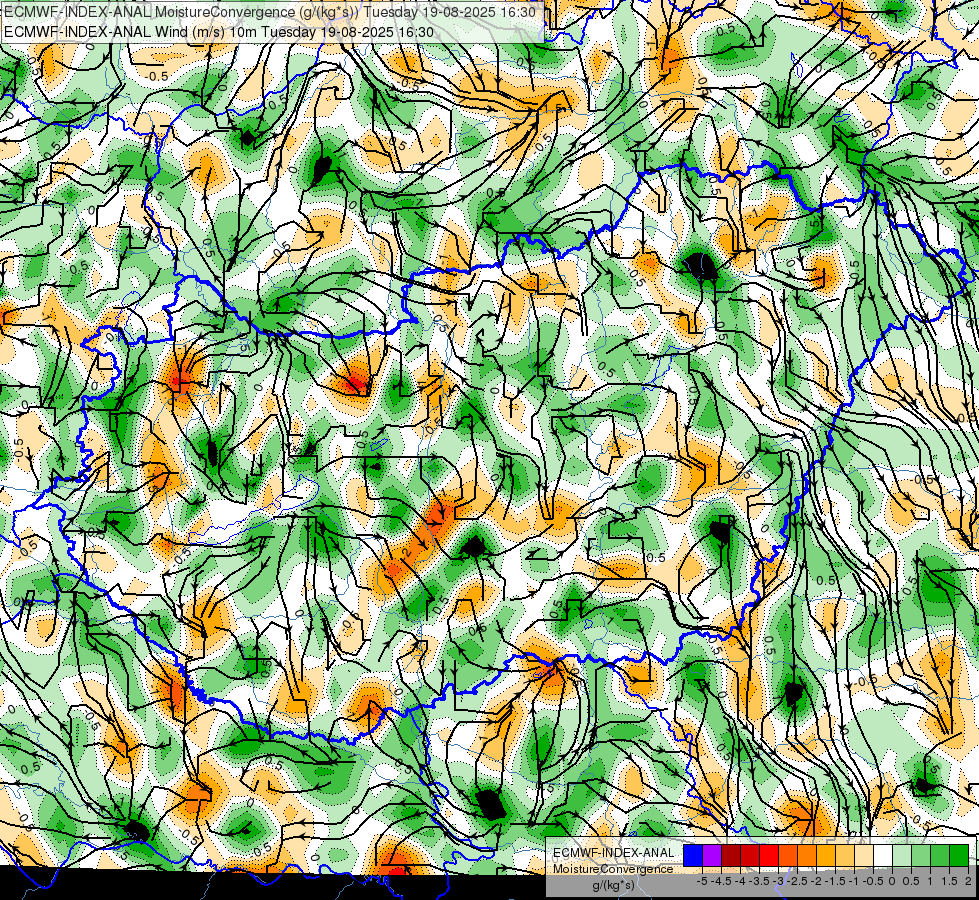979x900 pixels.
Task: Click the -1.5 tick value on legend scale
Action: (835, 881)
